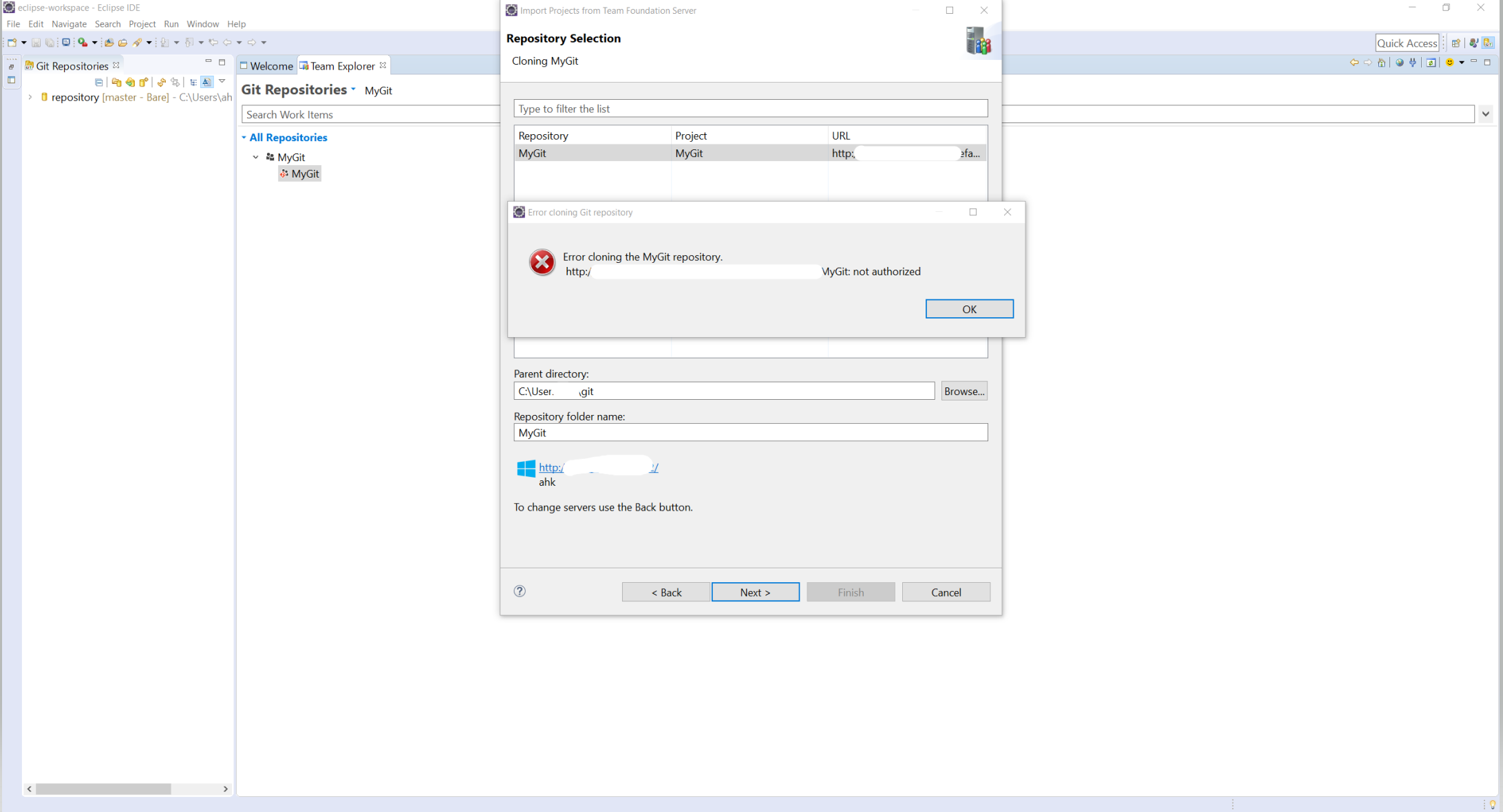
Task: Toggle the highlighted display filter icon
Action: coord(207,82)
